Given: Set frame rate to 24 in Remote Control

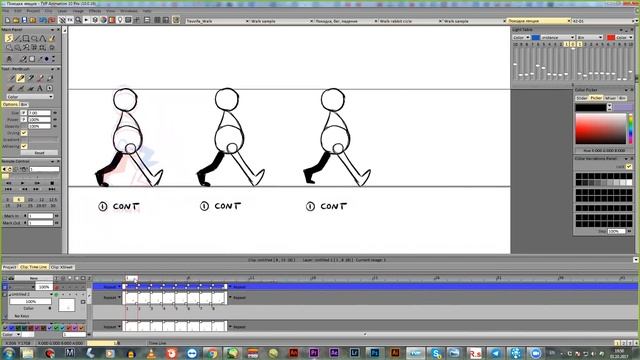Looking at the screenshot, I should 19,206.
